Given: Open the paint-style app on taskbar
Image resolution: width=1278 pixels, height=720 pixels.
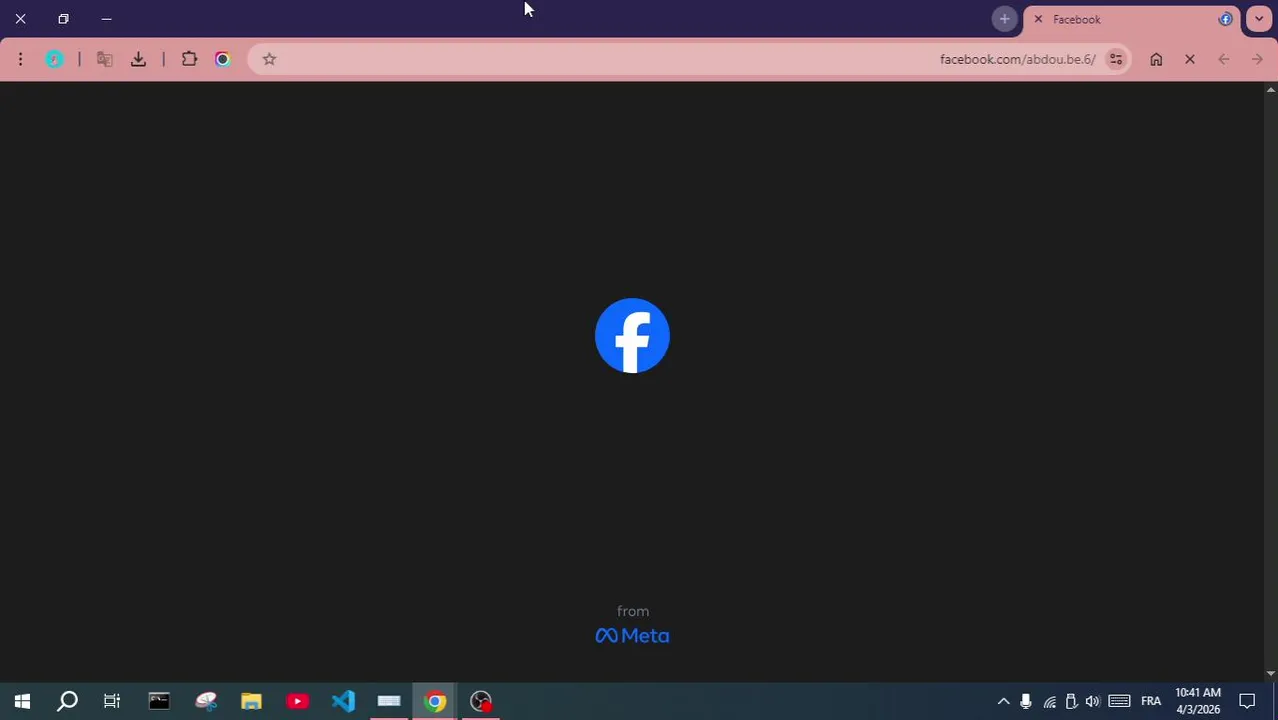Looking at the screenshot, I should click(x=205, y=701).
